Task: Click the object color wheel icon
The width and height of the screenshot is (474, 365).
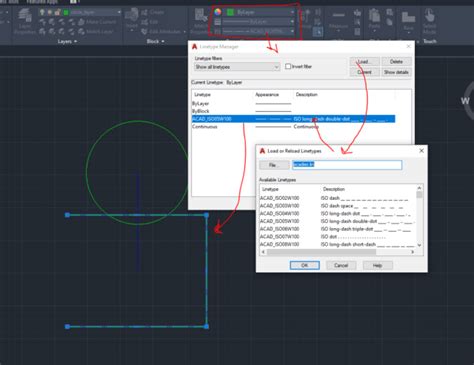Action: [218, 12]
